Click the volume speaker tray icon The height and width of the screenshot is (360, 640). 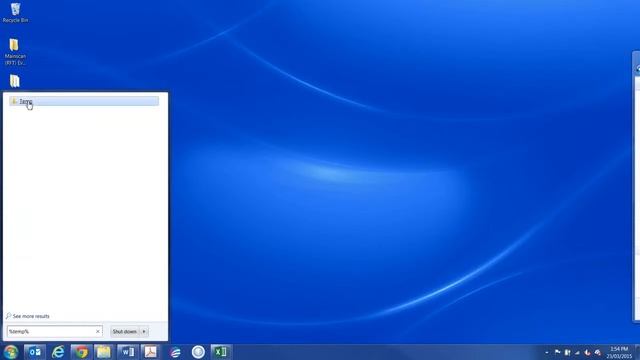coord(598,352)
